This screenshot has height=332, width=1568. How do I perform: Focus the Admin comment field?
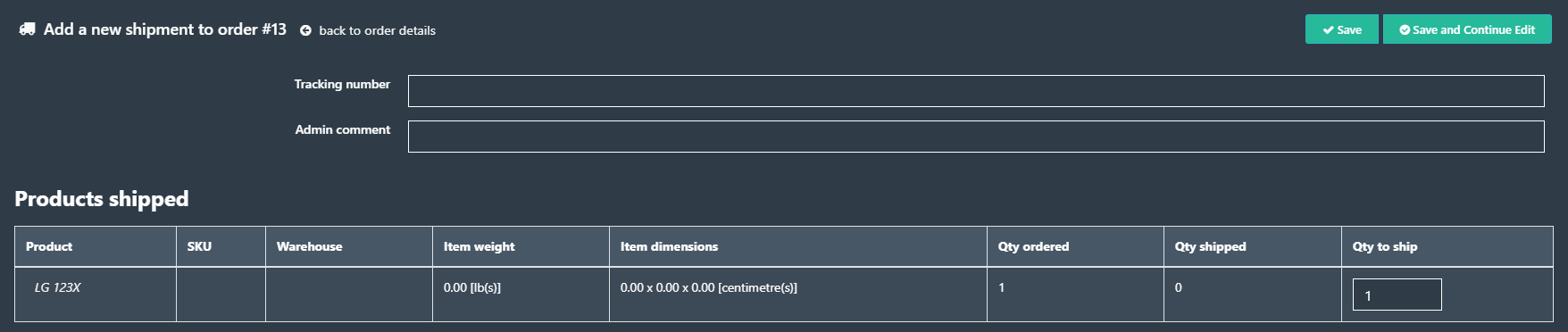point(976,137)
